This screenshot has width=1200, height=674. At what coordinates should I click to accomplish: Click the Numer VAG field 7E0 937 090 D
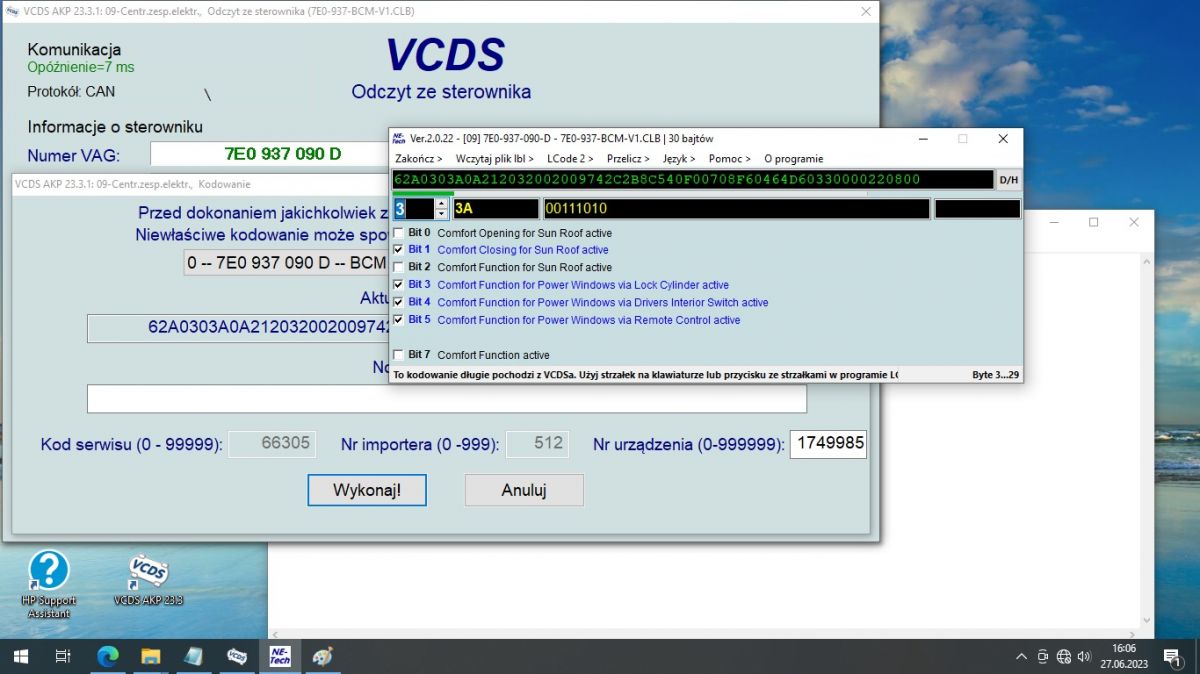click(270, 154)
